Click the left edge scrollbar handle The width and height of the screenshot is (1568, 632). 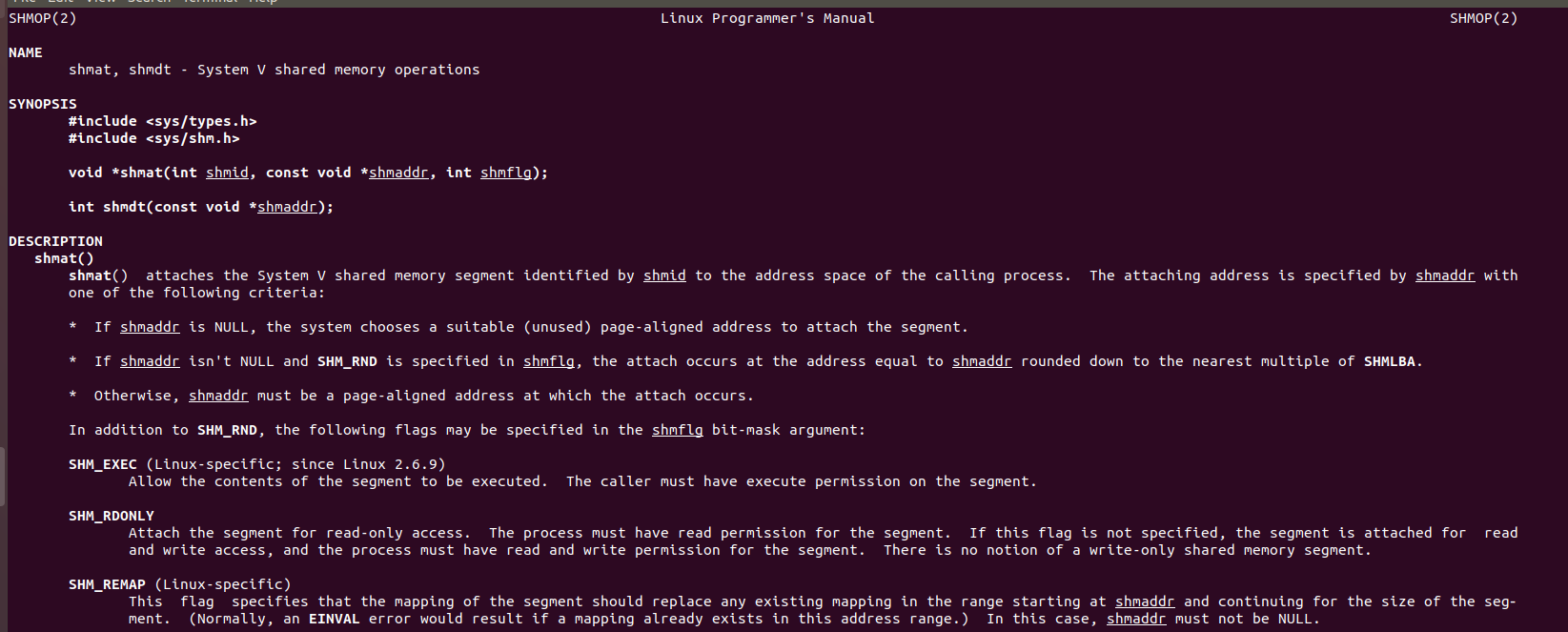(3, 477)
